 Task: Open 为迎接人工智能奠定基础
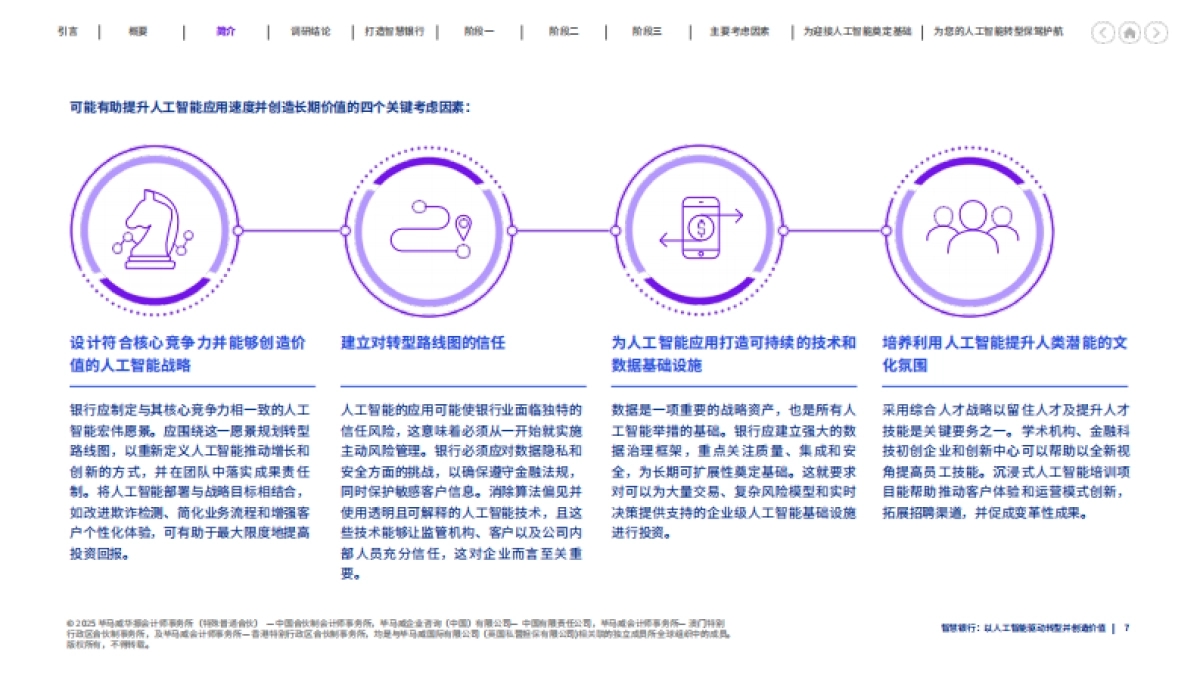click(x=855, y=31)
